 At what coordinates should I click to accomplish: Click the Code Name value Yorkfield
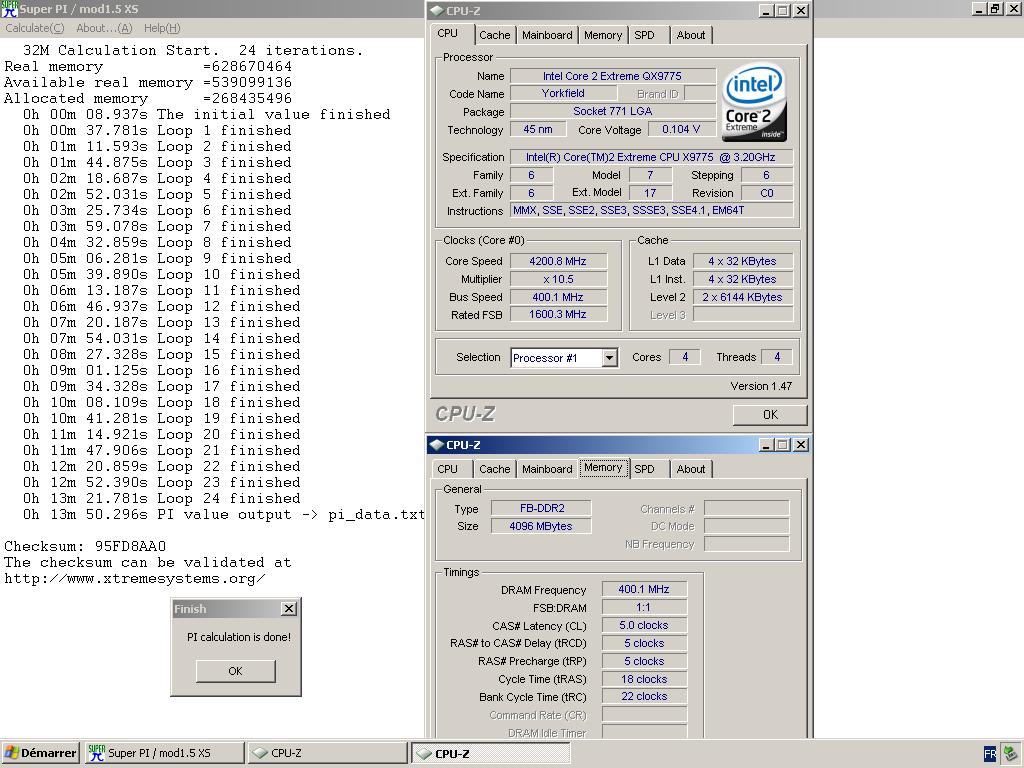click(563, 93)
